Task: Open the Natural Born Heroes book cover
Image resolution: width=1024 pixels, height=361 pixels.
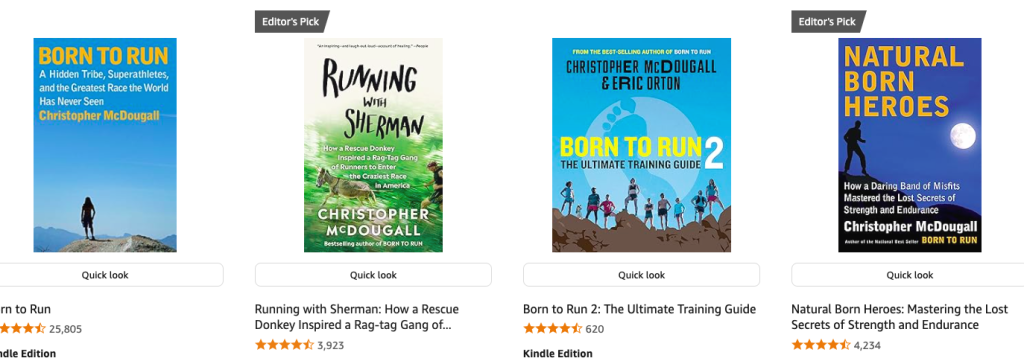Action: pyautogui.click(x=910, y=145)
